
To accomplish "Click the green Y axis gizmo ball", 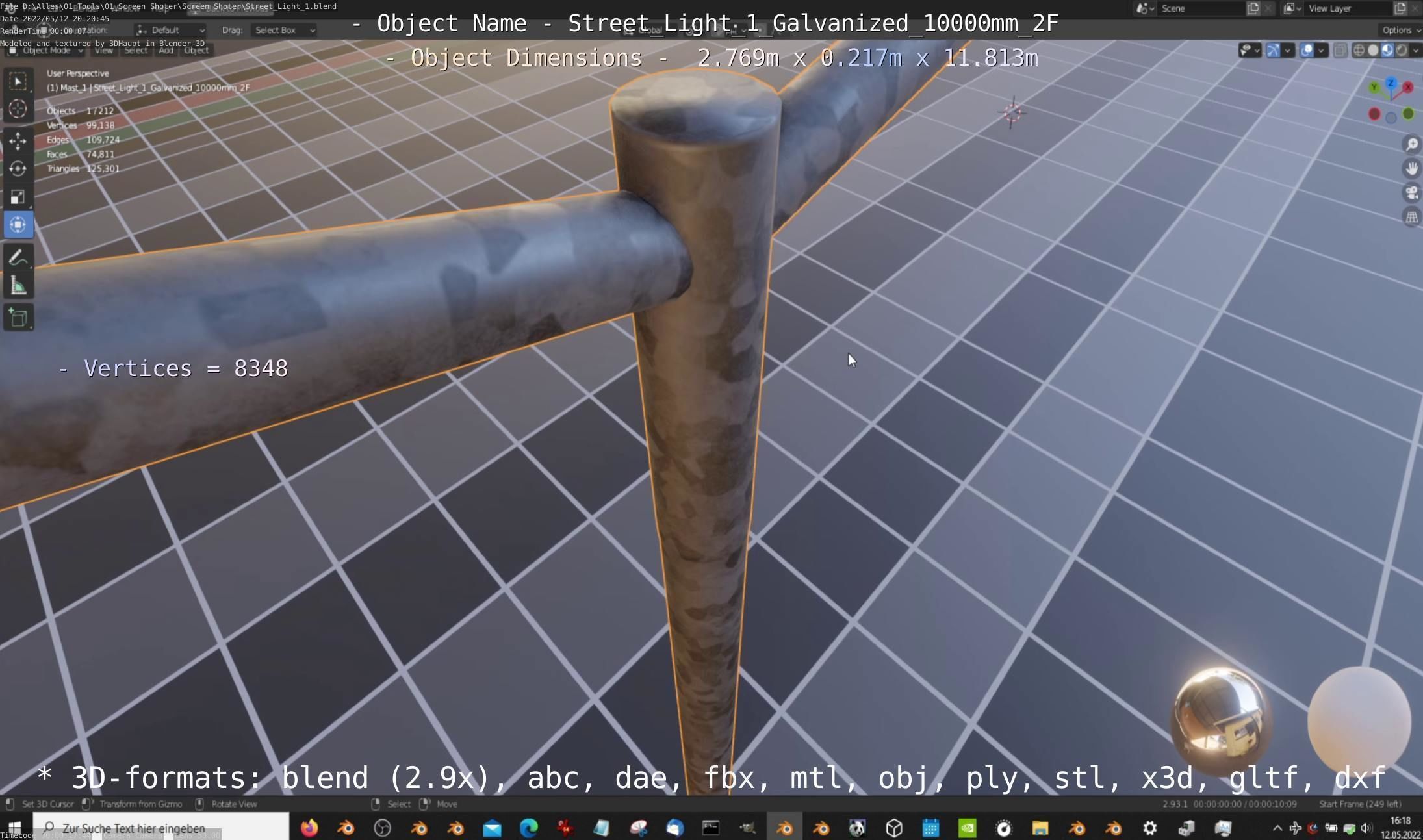I will pos(1374,87).
